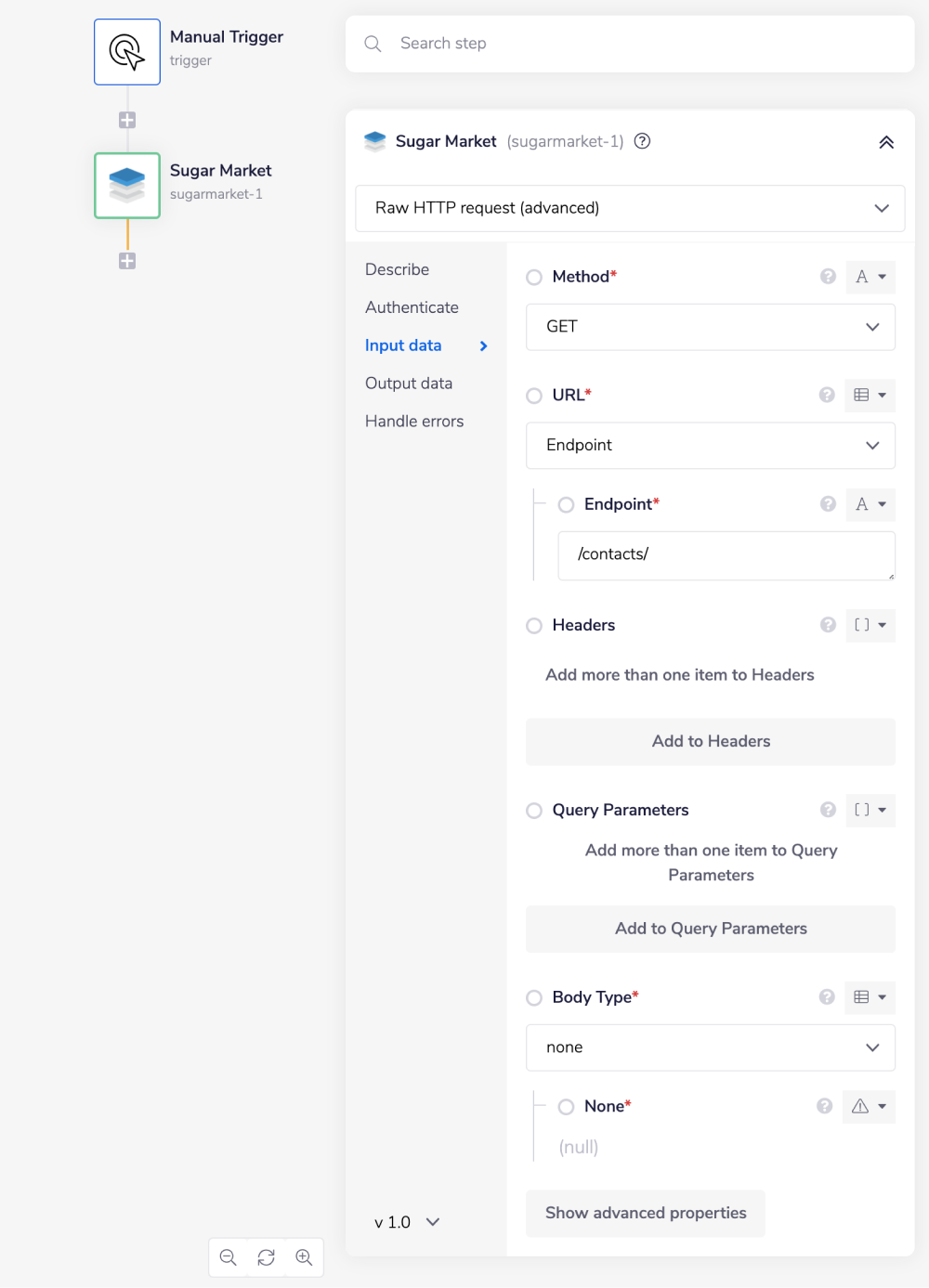Switch to the Authenticate tab
The image size is (929, 1288).
[x=412, y=307]
